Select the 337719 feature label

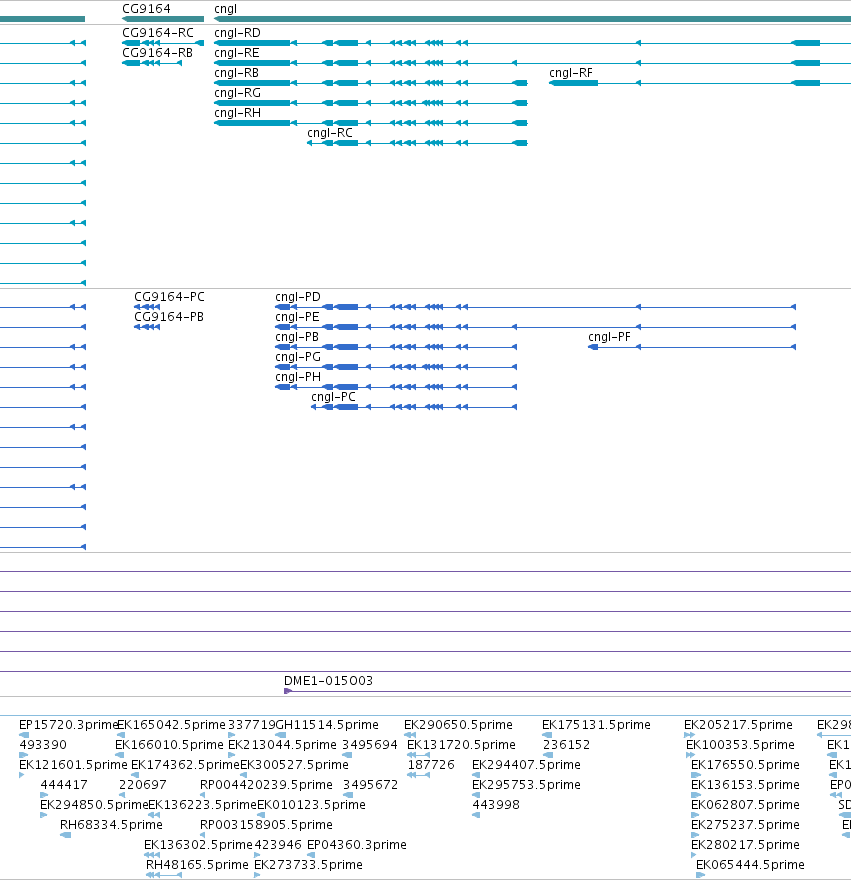(x=251, y=725)
